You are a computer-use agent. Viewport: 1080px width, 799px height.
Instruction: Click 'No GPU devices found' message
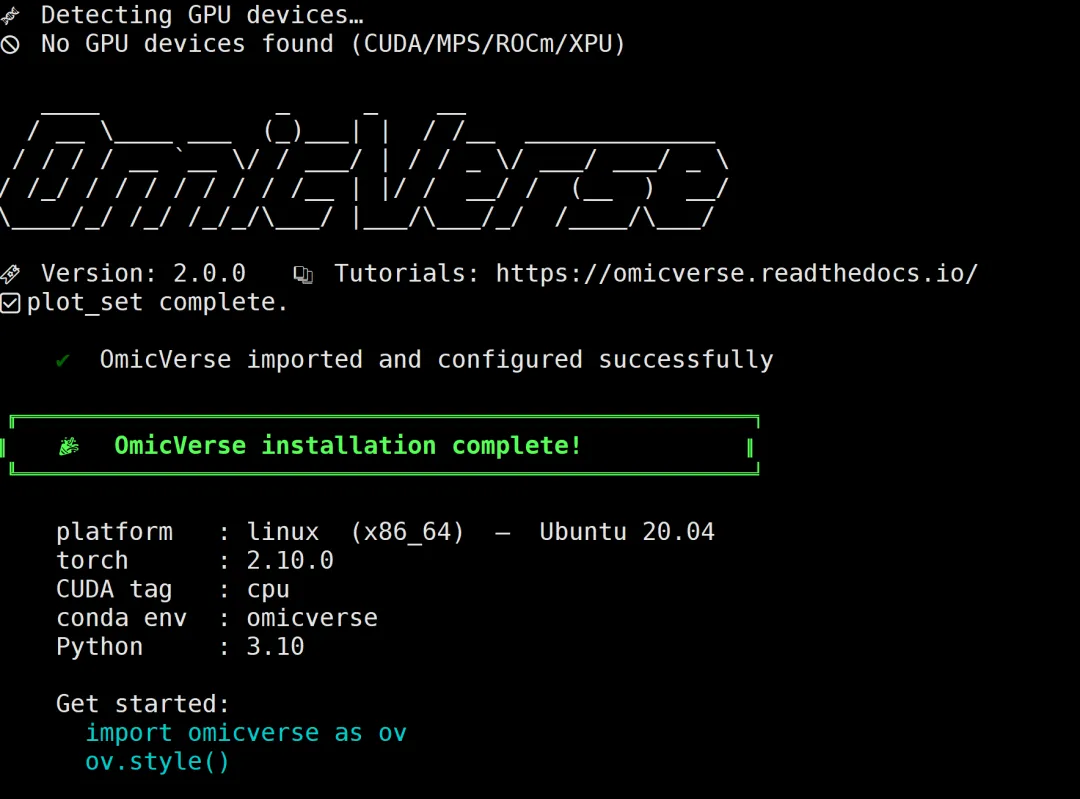point(187,44)
